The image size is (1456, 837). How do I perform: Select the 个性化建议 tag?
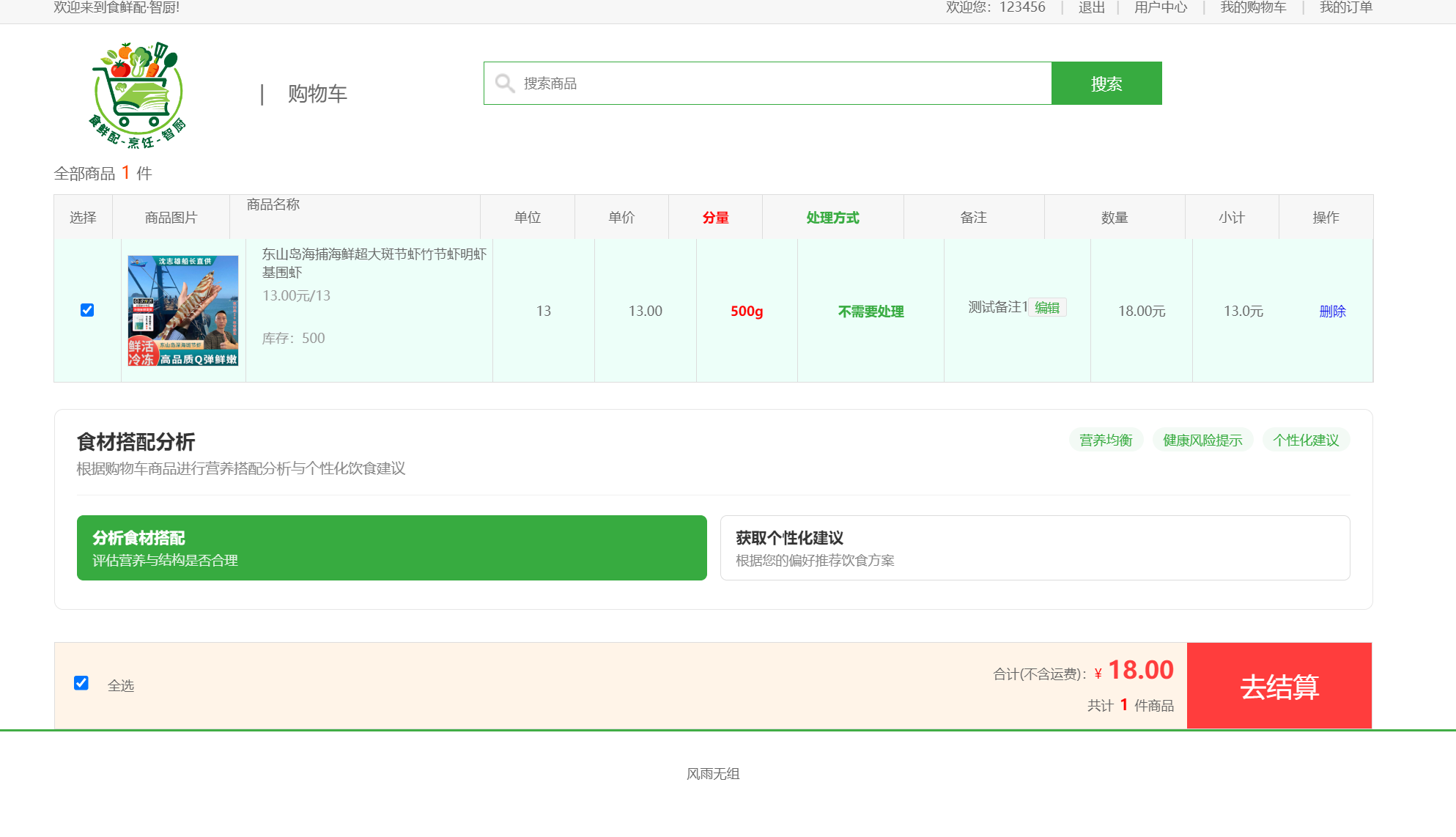(x=1306, y=440)
